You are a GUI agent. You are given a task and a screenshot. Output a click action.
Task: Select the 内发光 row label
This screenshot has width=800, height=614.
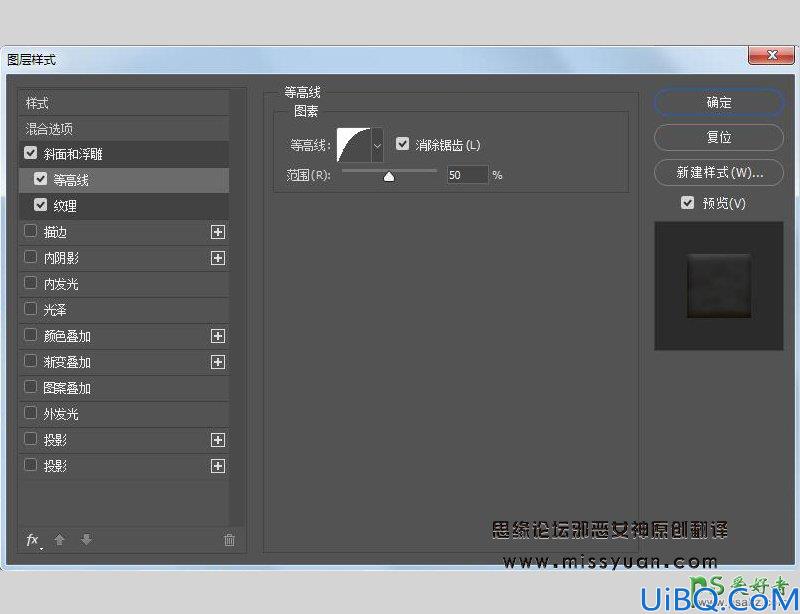[61, 284]
